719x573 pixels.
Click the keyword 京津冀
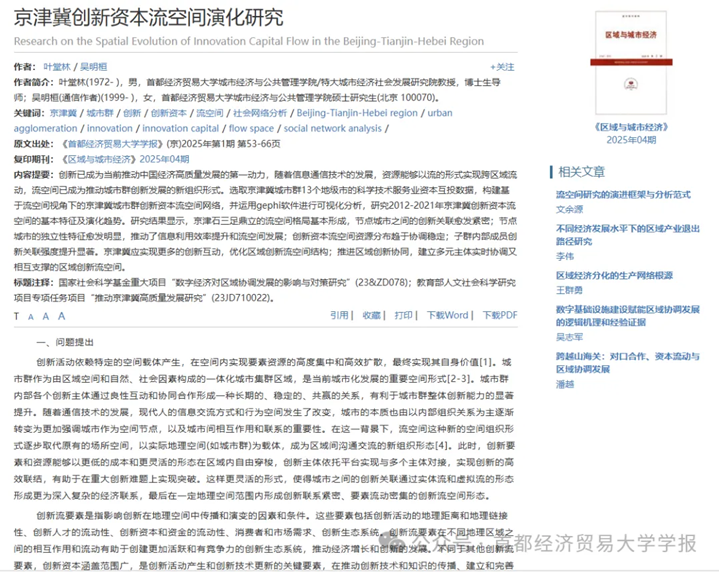[x=64, y=114]
